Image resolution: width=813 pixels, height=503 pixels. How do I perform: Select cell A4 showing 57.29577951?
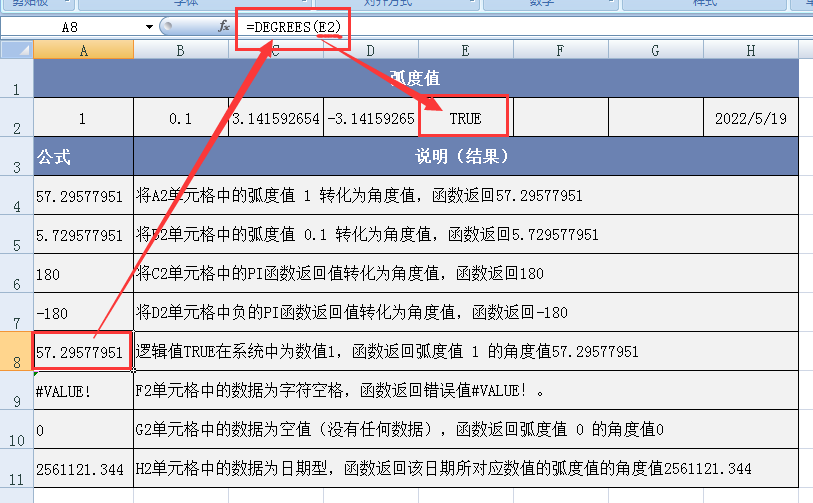83,195
